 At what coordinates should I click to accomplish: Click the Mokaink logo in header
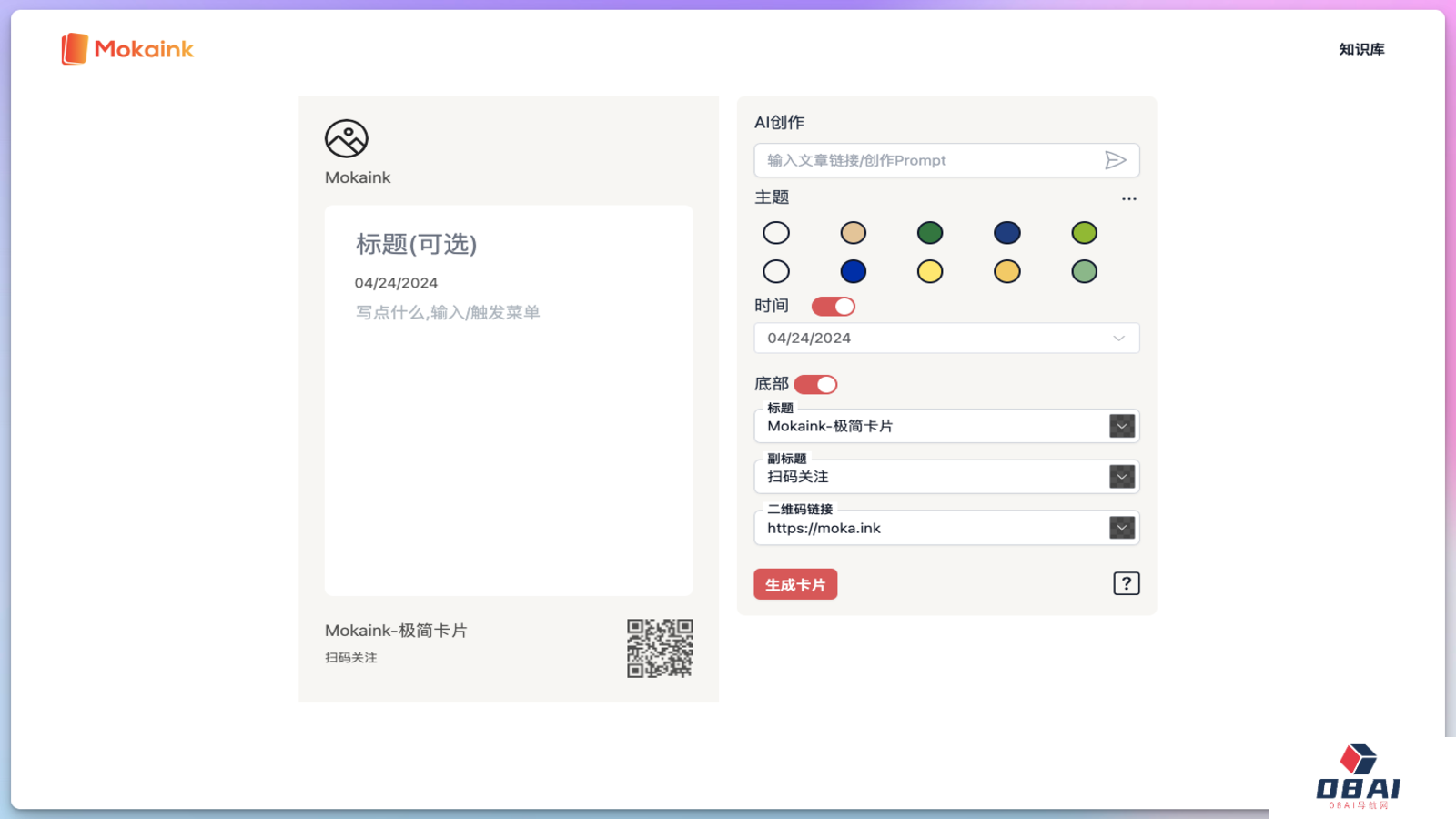(127, 49)
